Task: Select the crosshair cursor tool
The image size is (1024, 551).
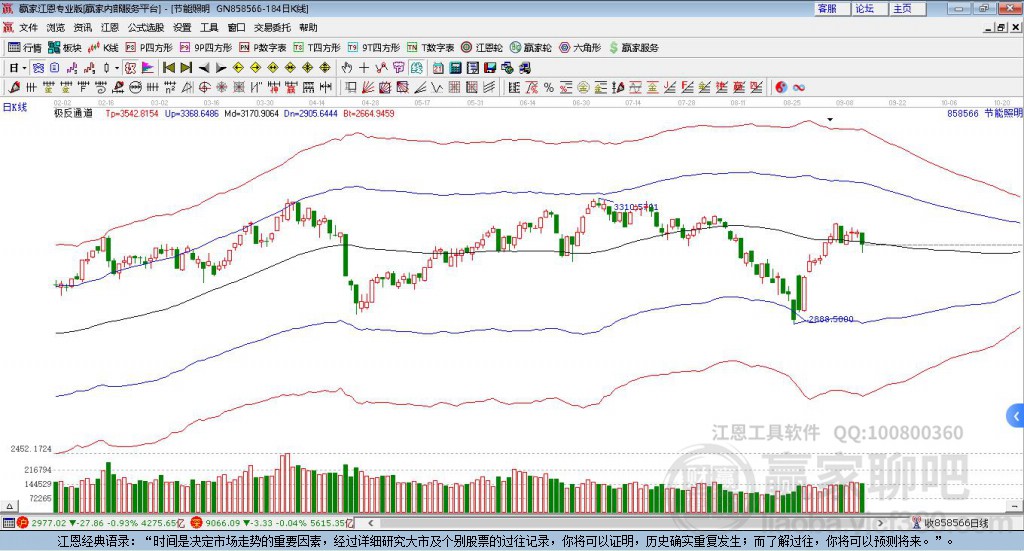Action: [364, 68]
